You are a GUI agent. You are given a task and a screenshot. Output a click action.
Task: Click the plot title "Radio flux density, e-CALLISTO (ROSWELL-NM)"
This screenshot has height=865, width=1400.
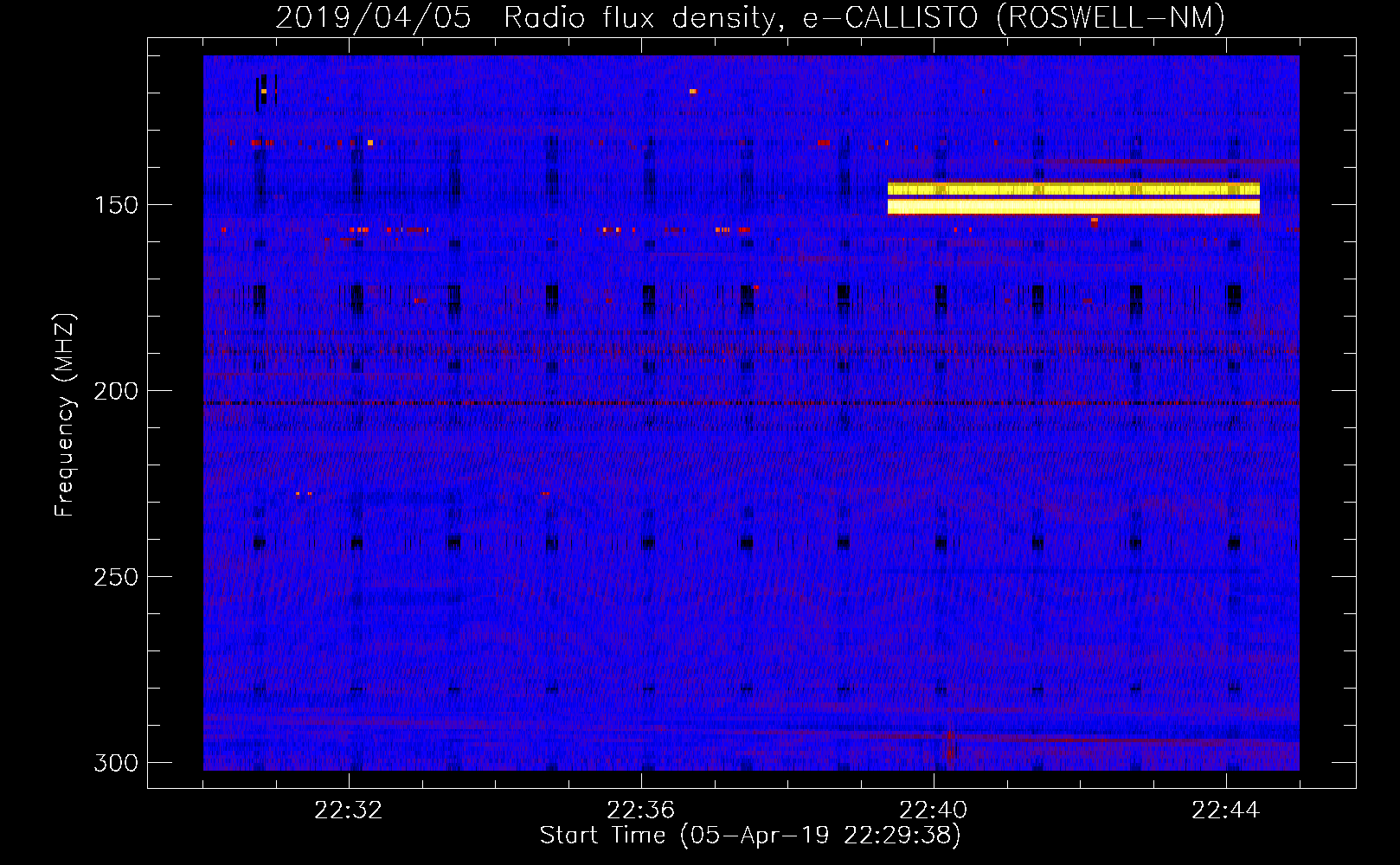[x=864, y=17]
